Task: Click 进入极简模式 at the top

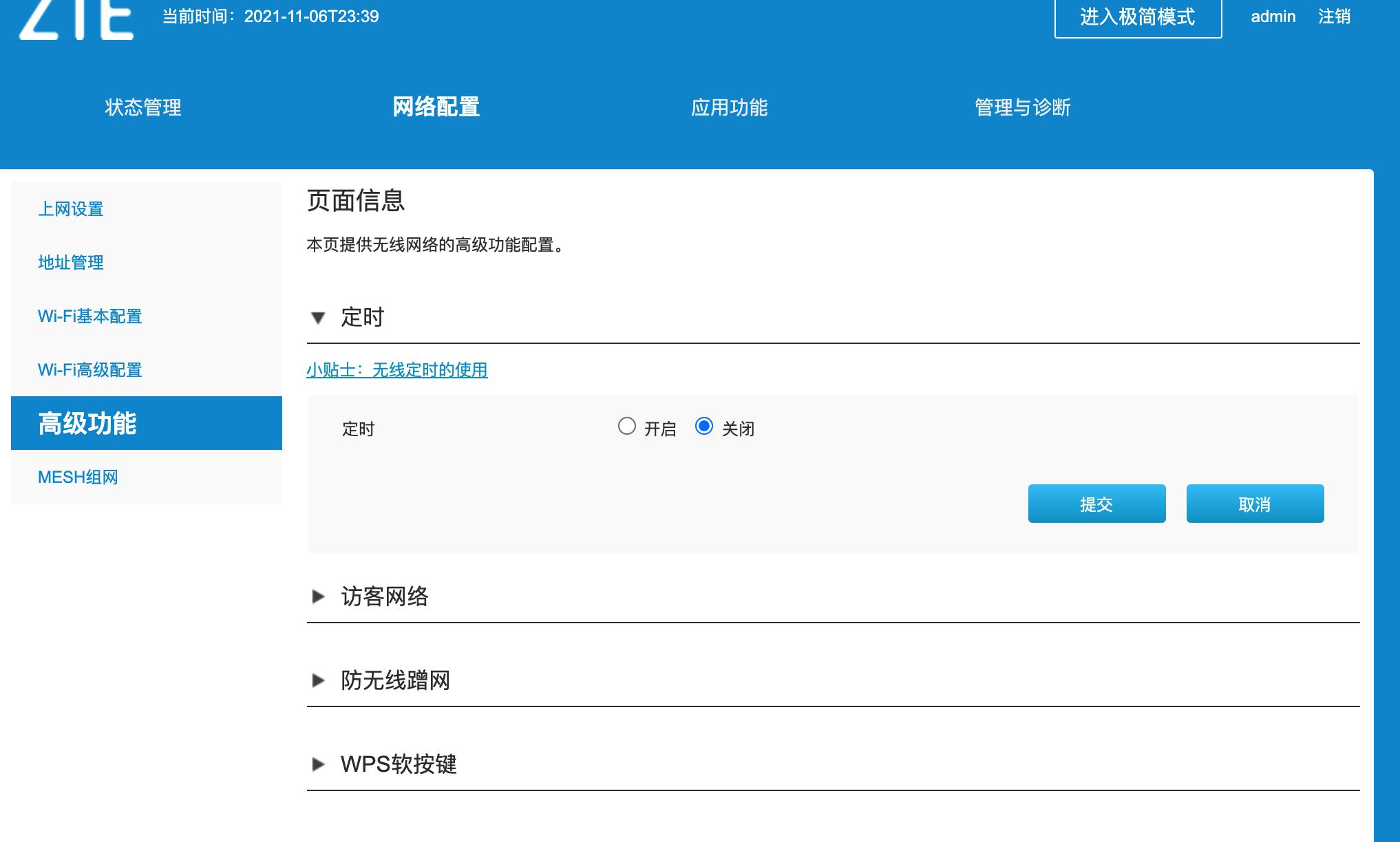Action: [x=1138, y=17]
